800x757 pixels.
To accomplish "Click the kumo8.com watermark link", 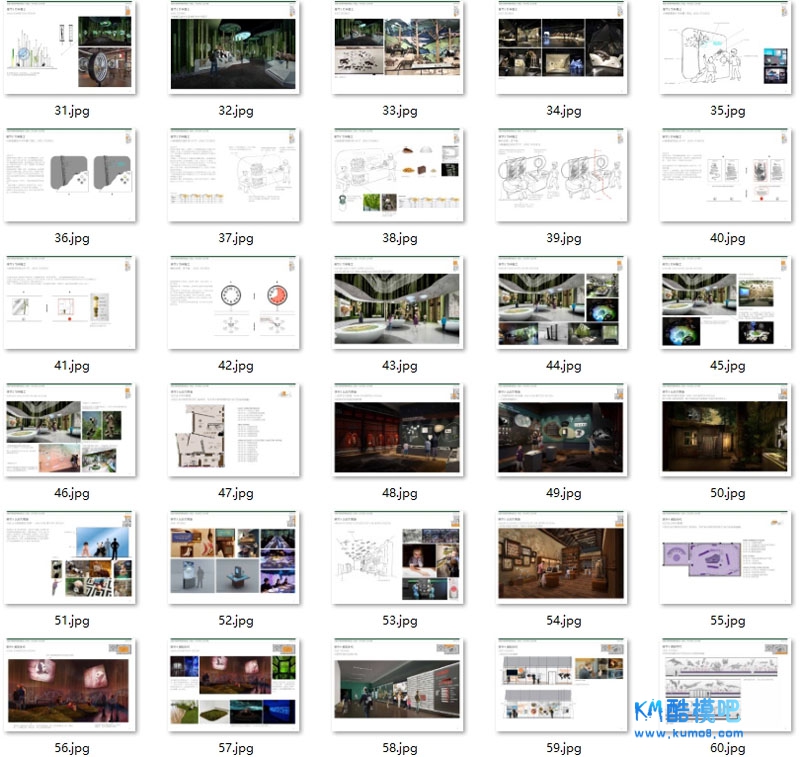I will click(x=688, y=733).
